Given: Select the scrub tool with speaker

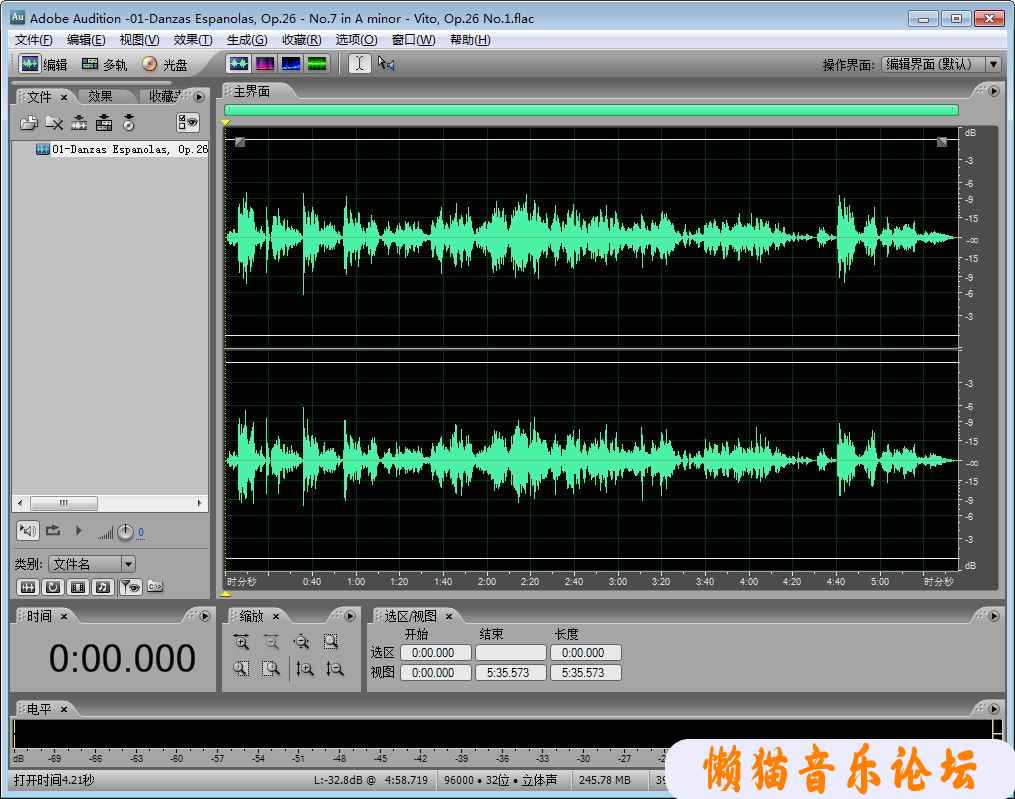Looking at the screenshot, I should point(386,63).
